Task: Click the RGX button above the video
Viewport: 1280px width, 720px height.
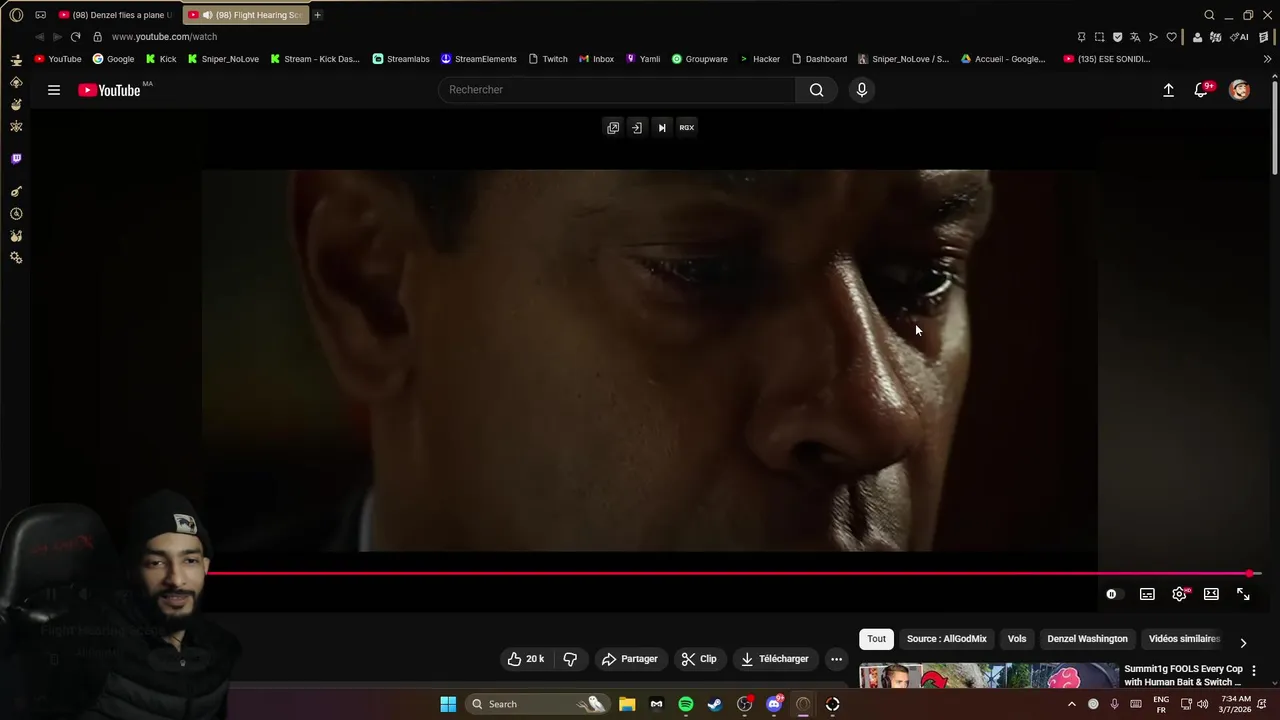Action: point(687,127)
